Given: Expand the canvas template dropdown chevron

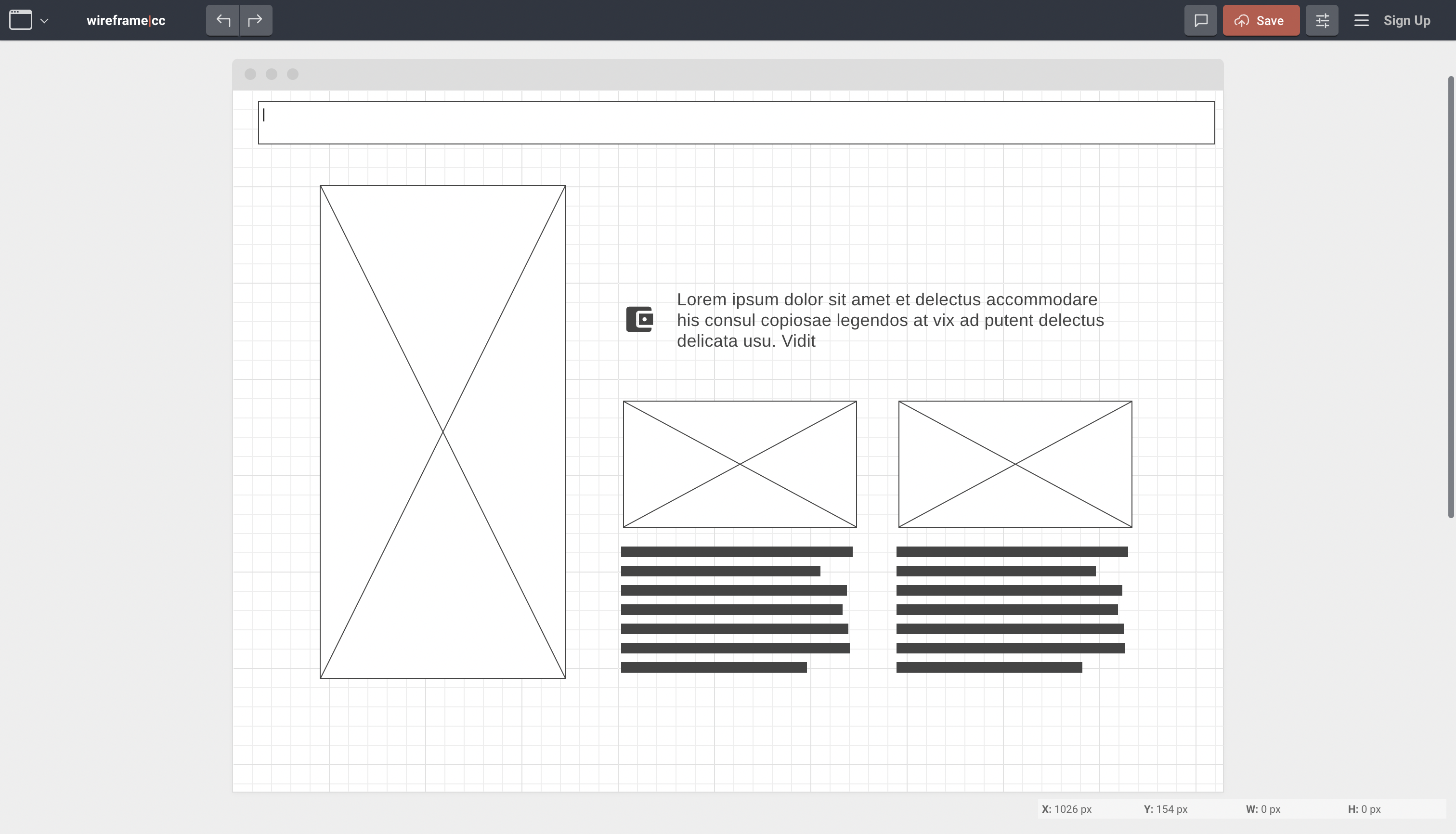Looking at the screenshot, I should tap(44, 21).
